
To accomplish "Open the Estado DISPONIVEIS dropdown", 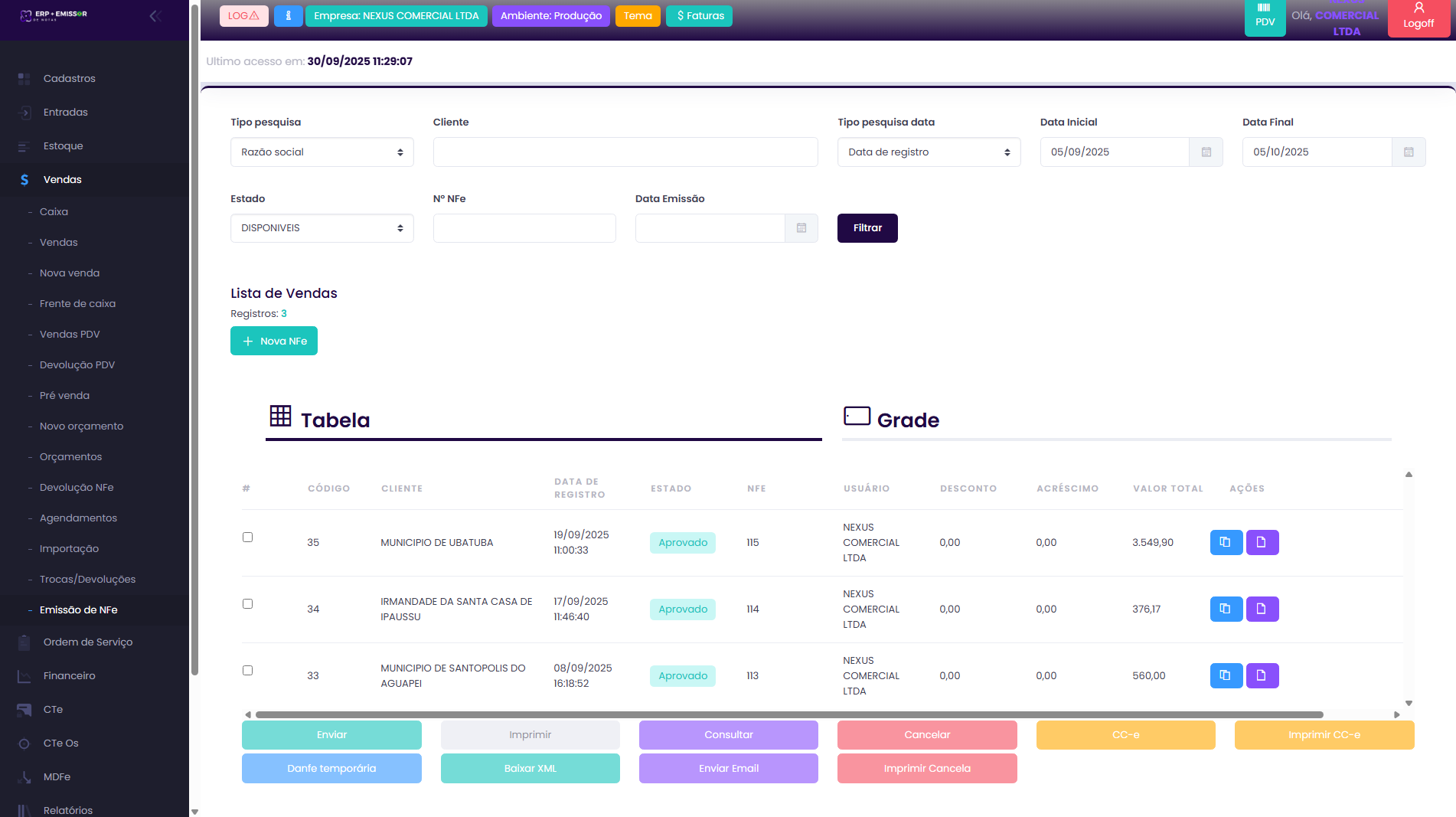I will point(322,228).
